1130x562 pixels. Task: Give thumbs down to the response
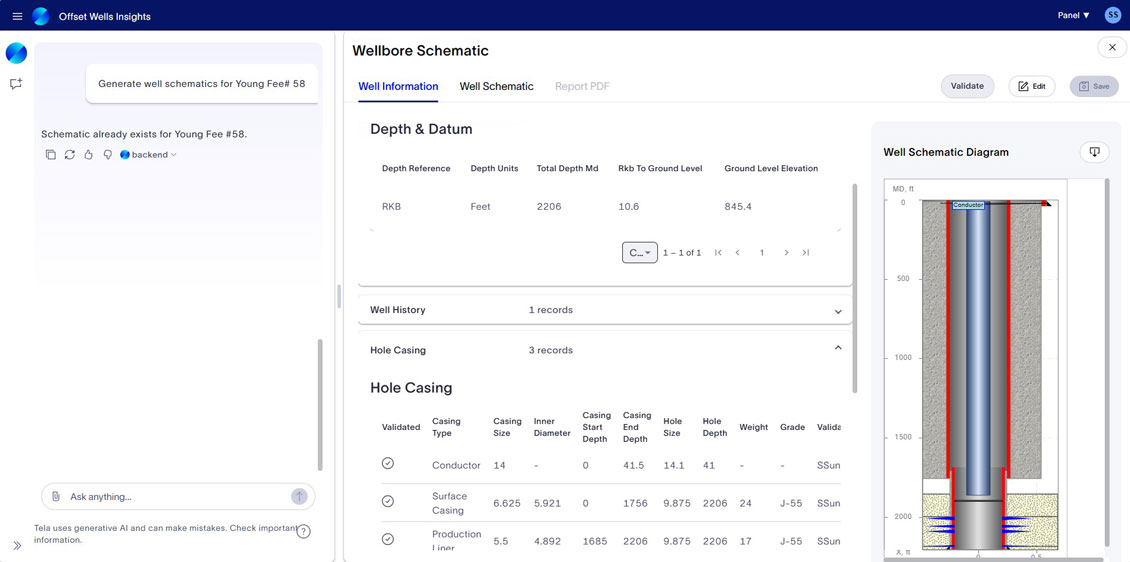coord(107,154)
